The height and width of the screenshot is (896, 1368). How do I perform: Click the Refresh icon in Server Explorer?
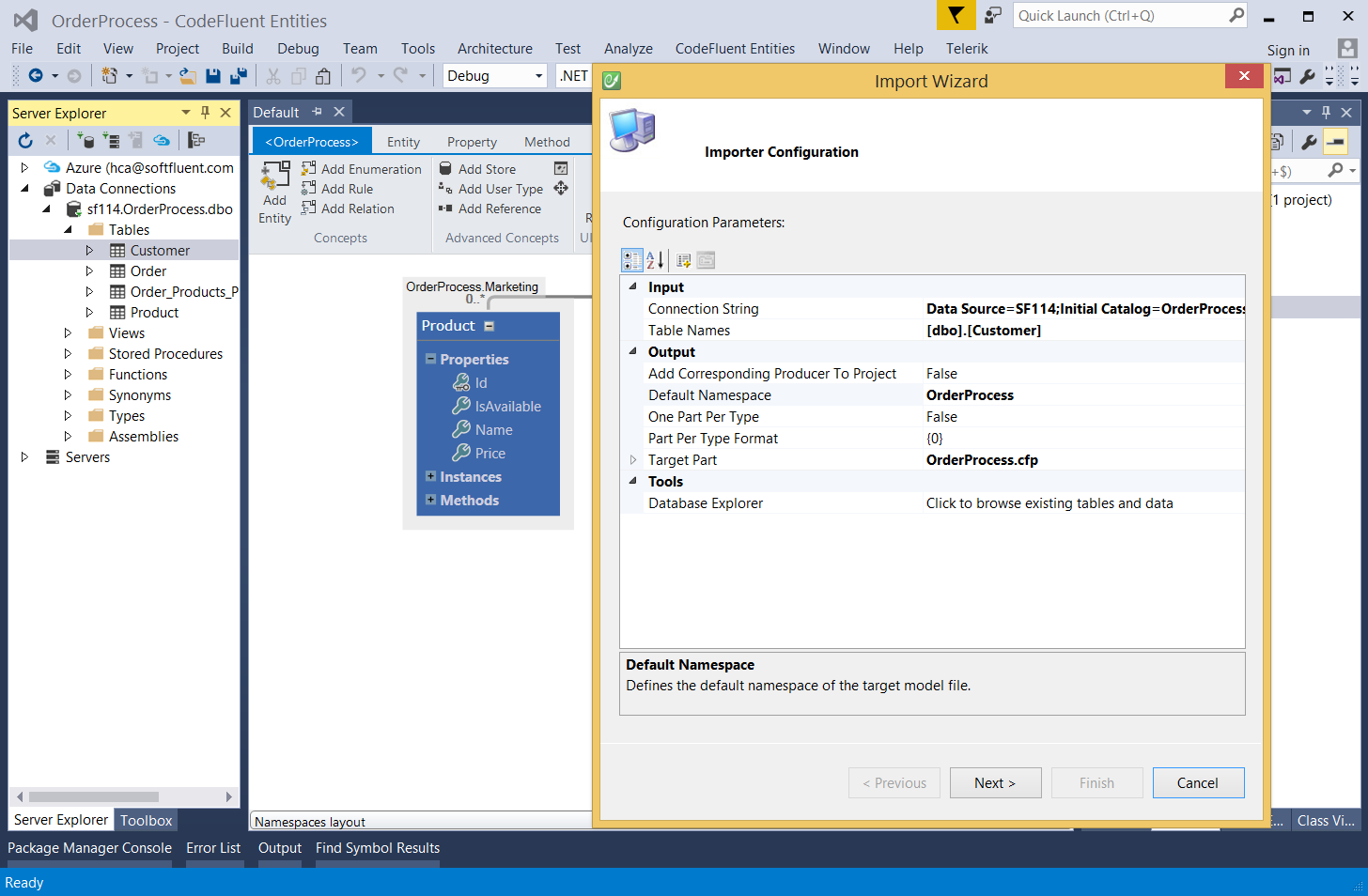(25, 141)
